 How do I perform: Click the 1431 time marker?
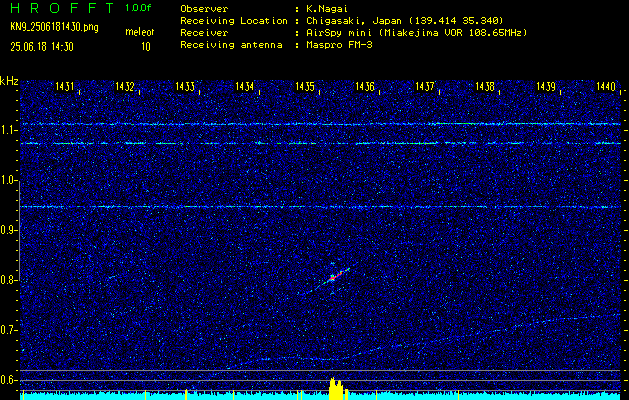[65, 86]
